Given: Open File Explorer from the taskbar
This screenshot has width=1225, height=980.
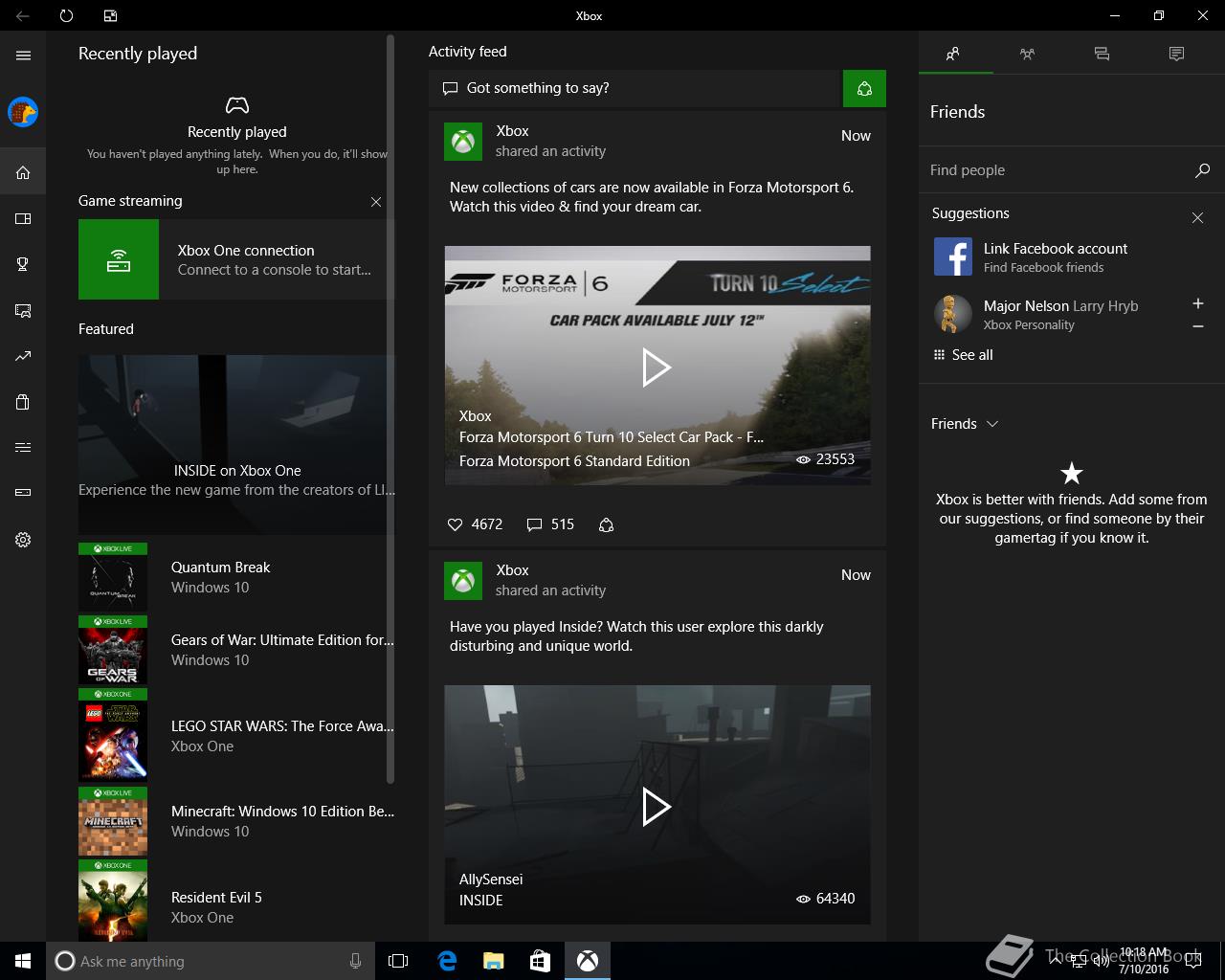Looking at the screenshot, I should tap(494, 961).
